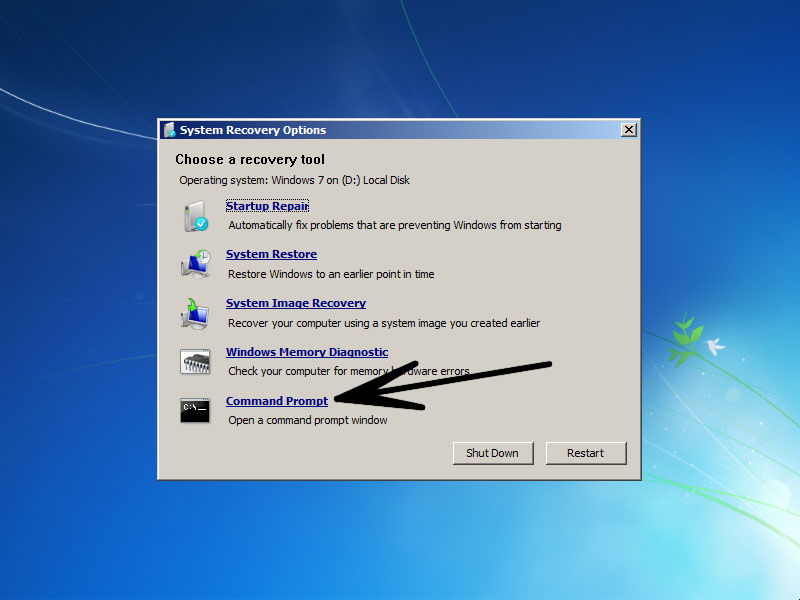Launch System Image Recovery link
The width and height of the screenshot is (800, 600).
pos(296,303)
